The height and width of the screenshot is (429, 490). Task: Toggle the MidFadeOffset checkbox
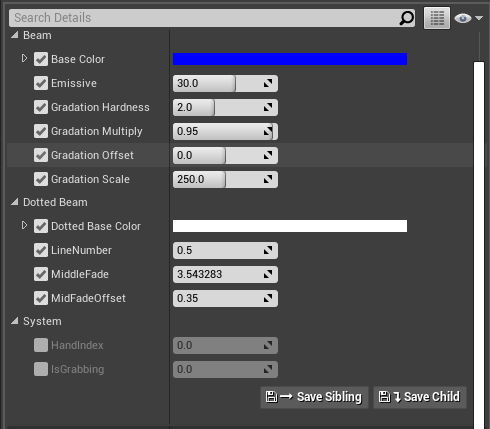(41, 298)
